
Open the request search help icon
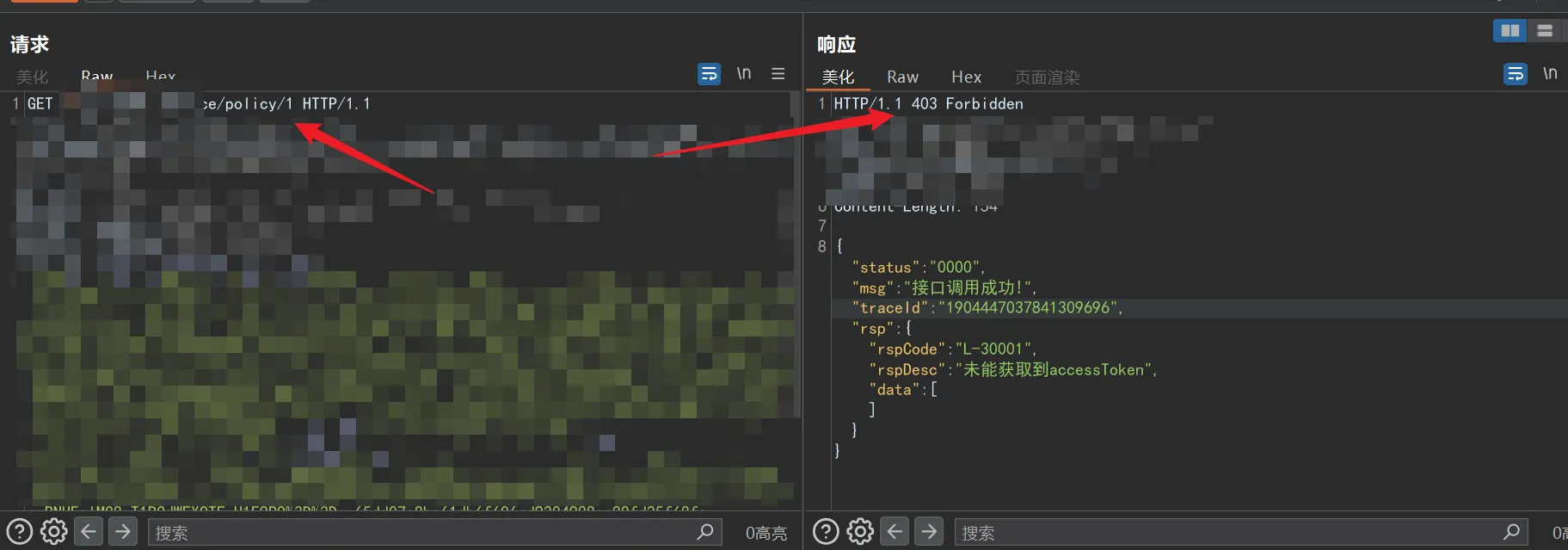tap(20, 532)
